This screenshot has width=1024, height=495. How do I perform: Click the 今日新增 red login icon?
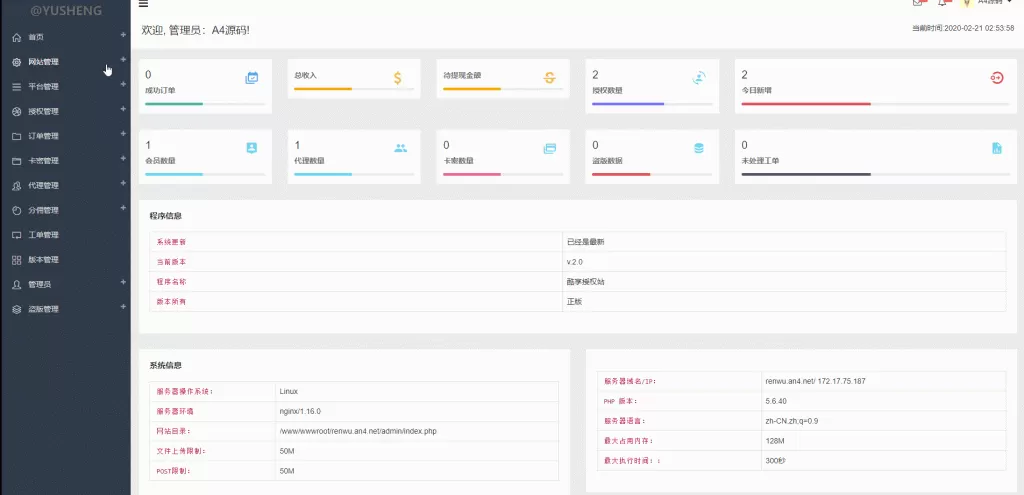(x=996, y=77)
